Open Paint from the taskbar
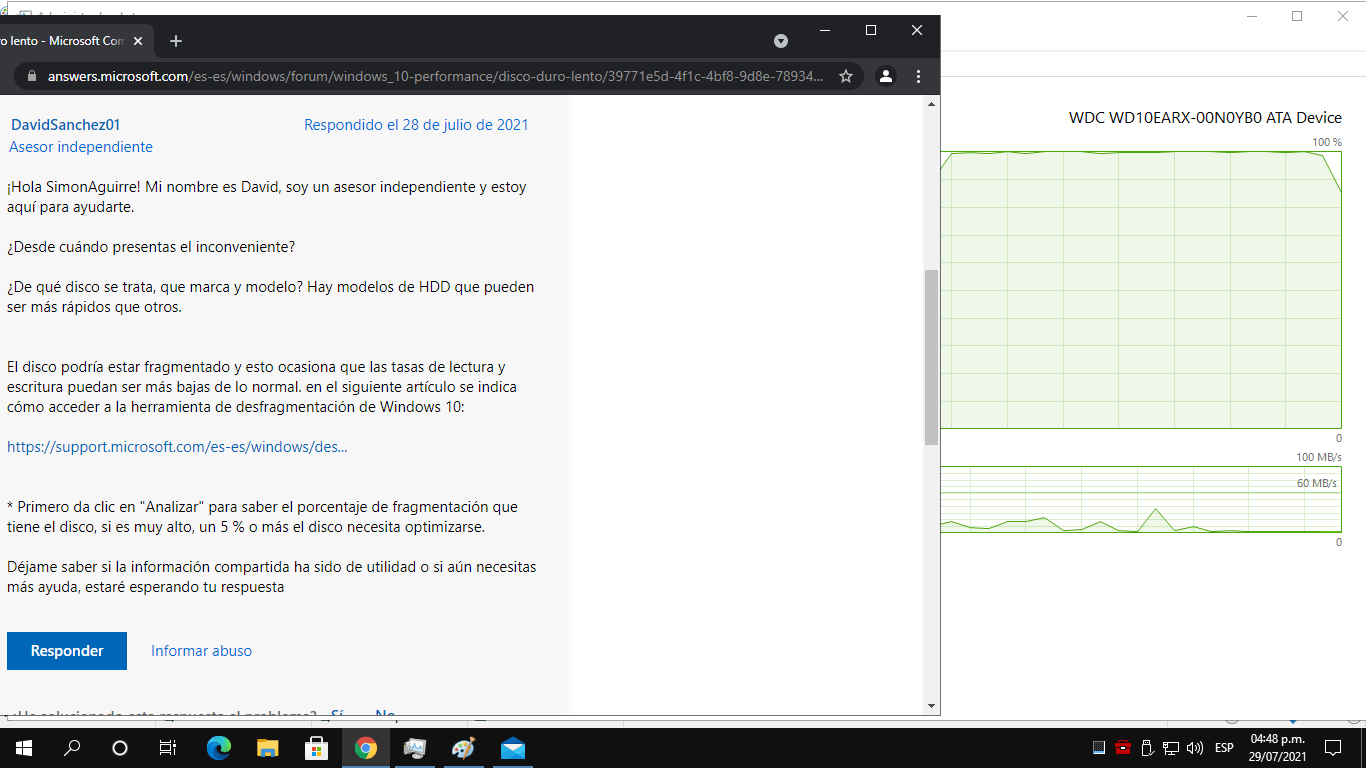This screenshot has width=1366, height=768. tap(463, 748)
